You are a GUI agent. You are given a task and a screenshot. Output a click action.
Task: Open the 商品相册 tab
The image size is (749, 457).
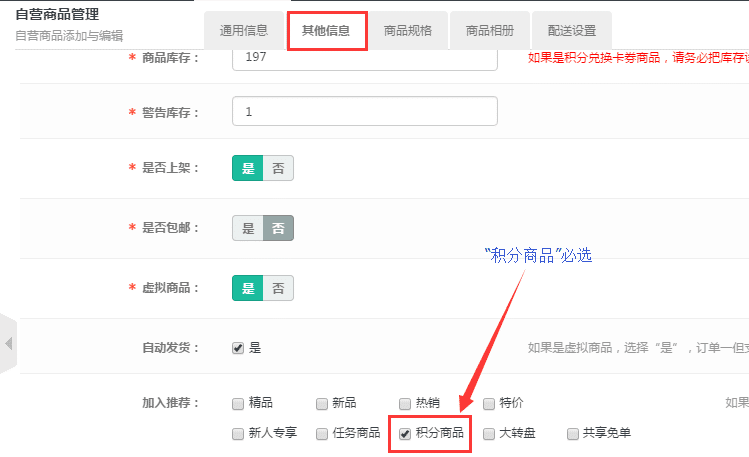[x=490, y=30]
